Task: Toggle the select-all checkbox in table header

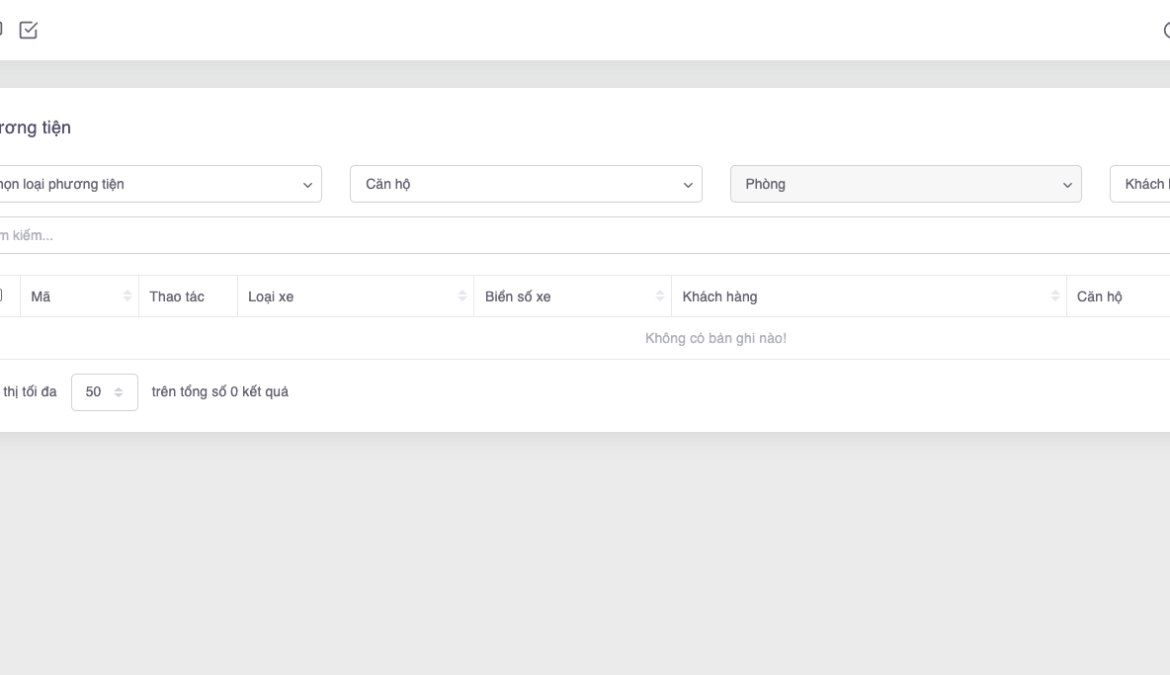Action: point(2,296)
